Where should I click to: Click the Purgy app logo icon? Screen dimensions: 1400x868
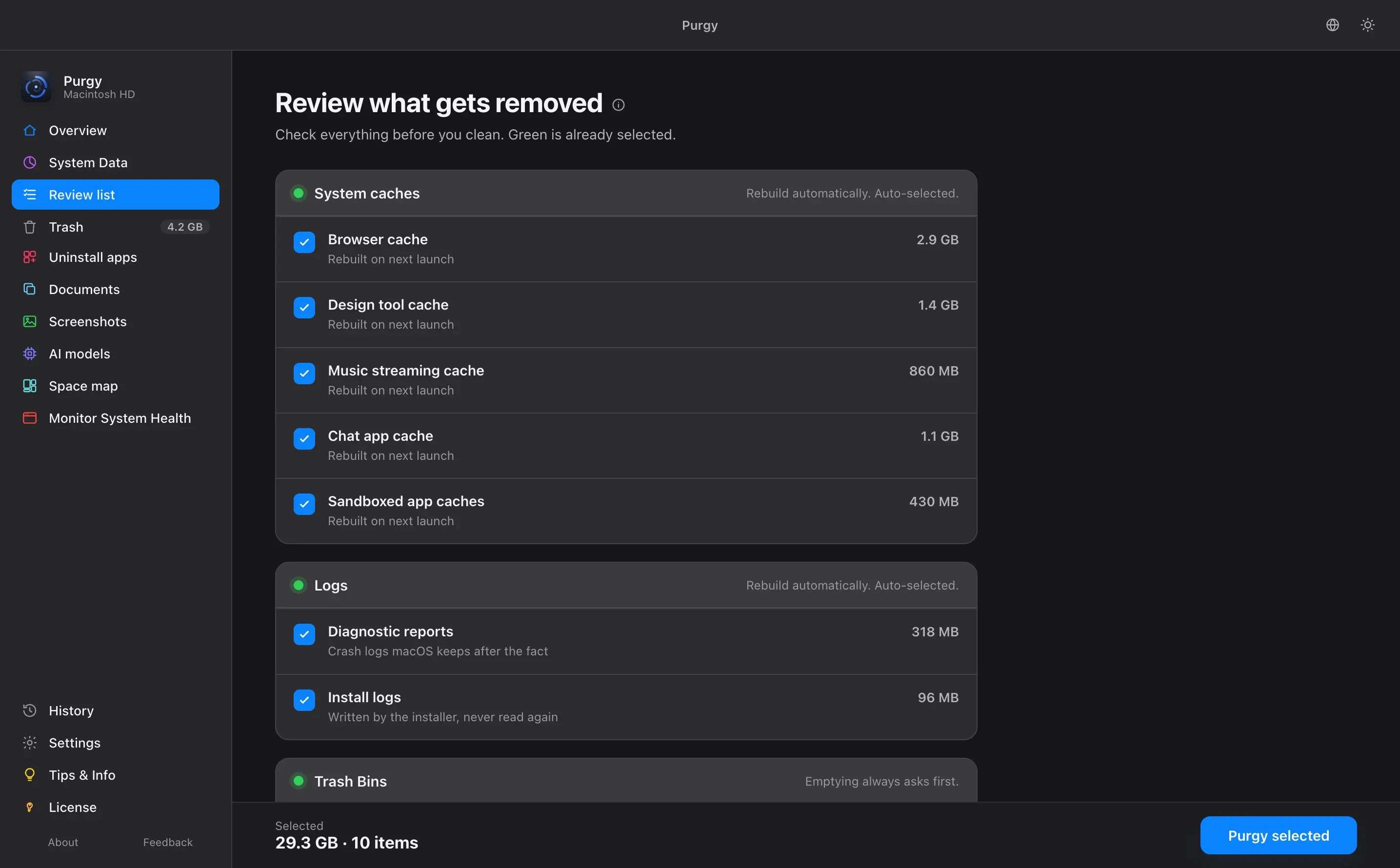[36, 87]
